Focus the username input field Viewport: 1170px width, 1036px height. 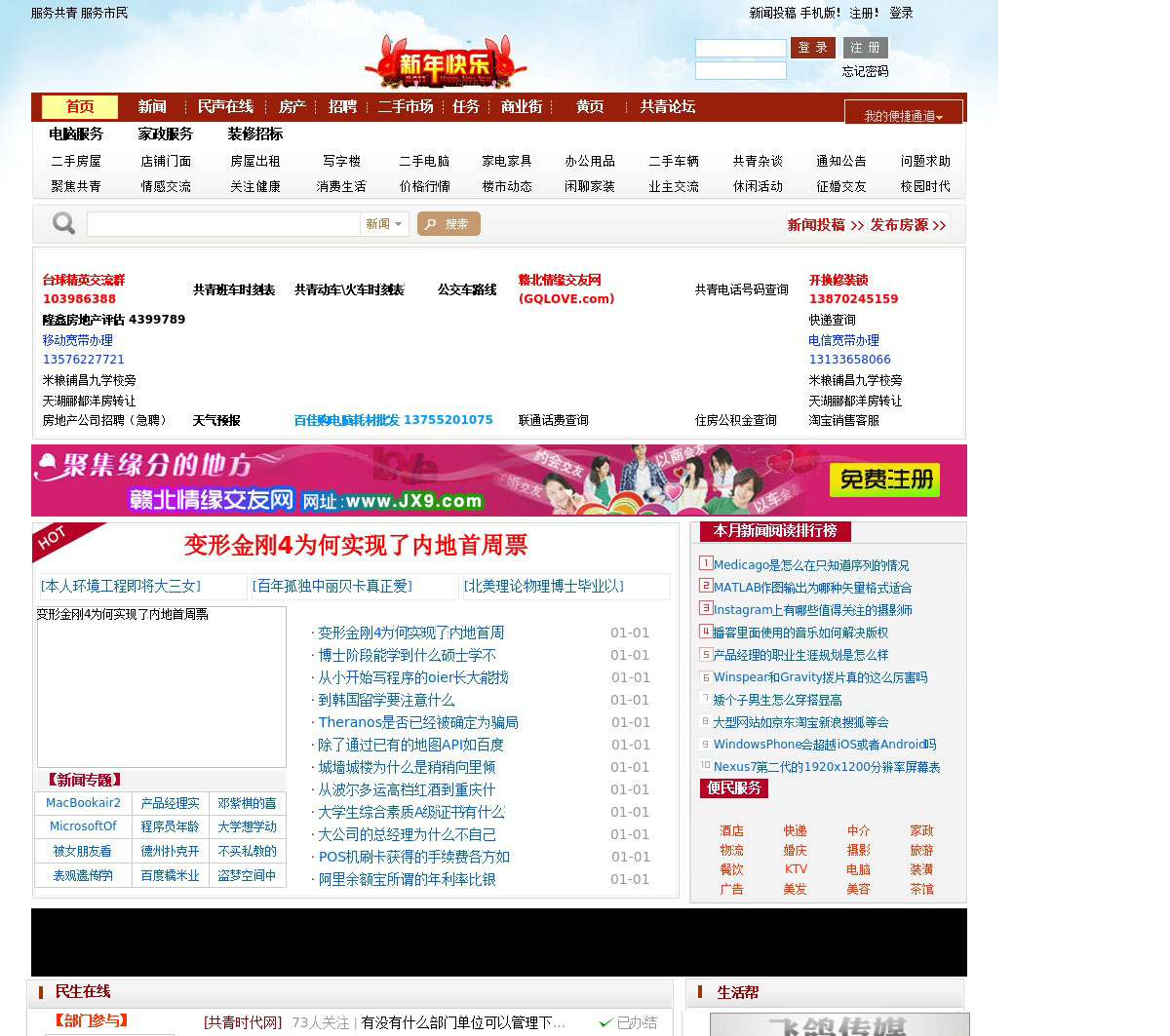point(741,48)
